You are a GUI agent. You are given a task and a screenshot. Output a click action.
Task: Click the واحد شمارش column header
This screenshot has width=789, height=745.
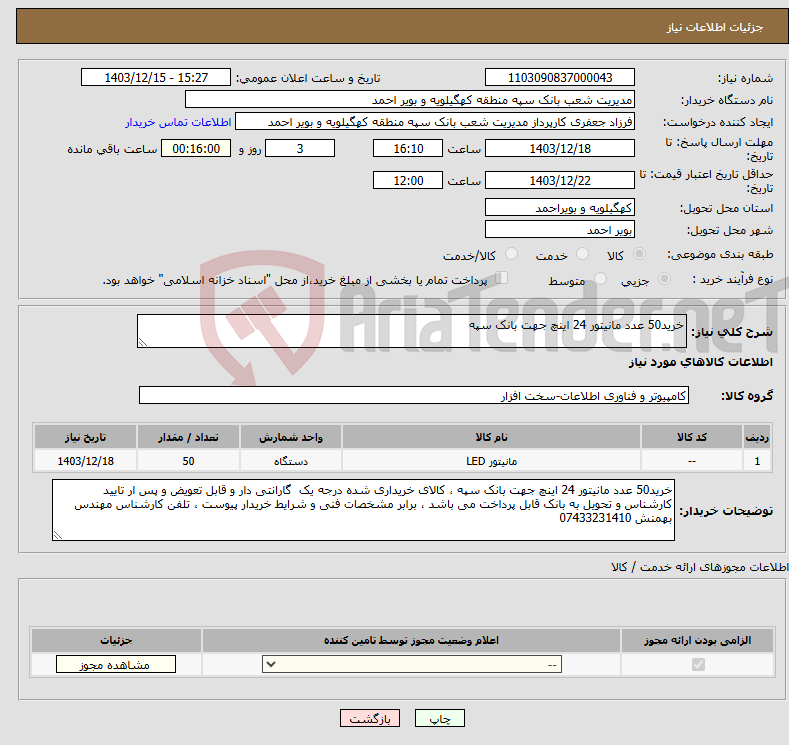coord(291,437)
